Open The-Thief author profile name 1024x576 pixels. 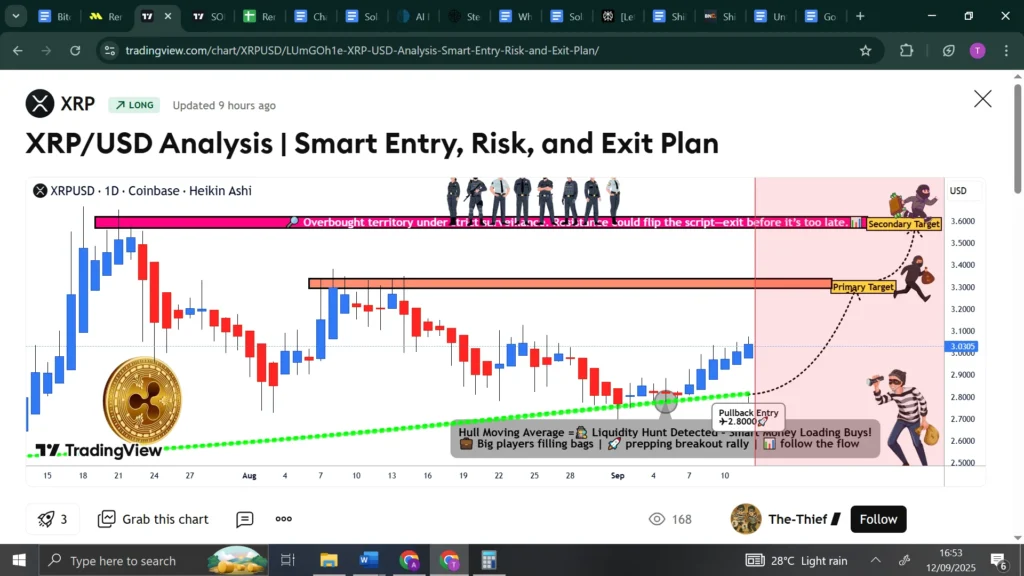click(797, 519)
